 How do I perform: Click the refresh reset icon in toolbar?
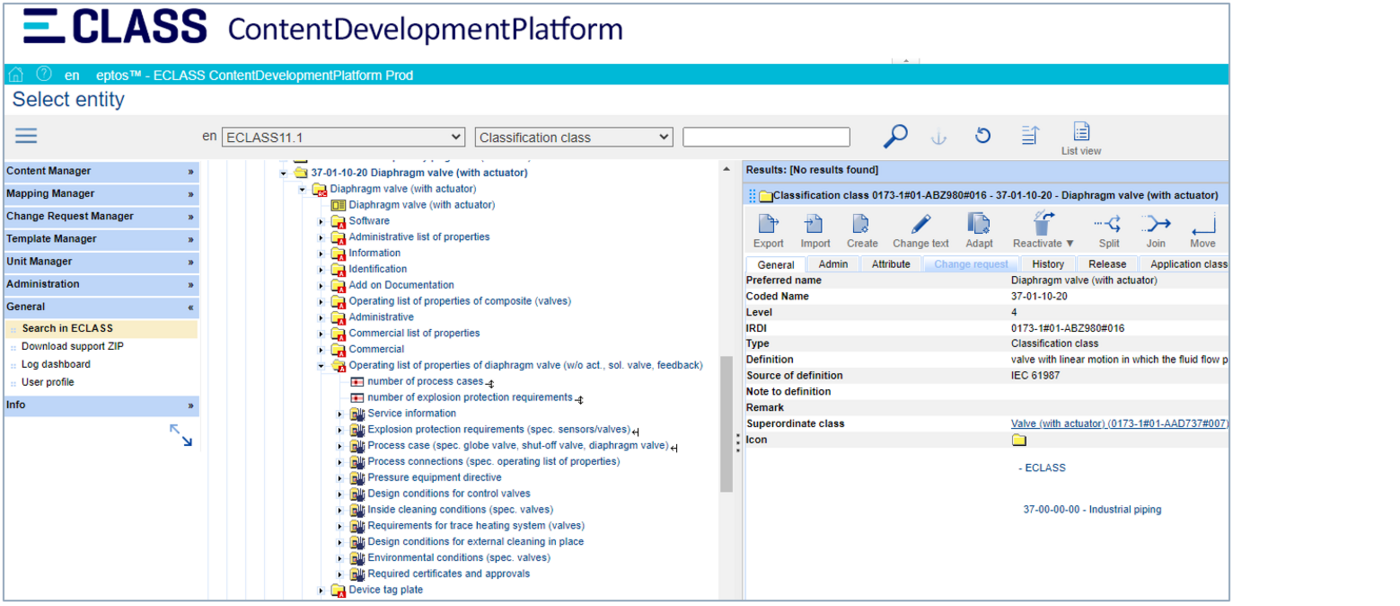coord(983,136)
